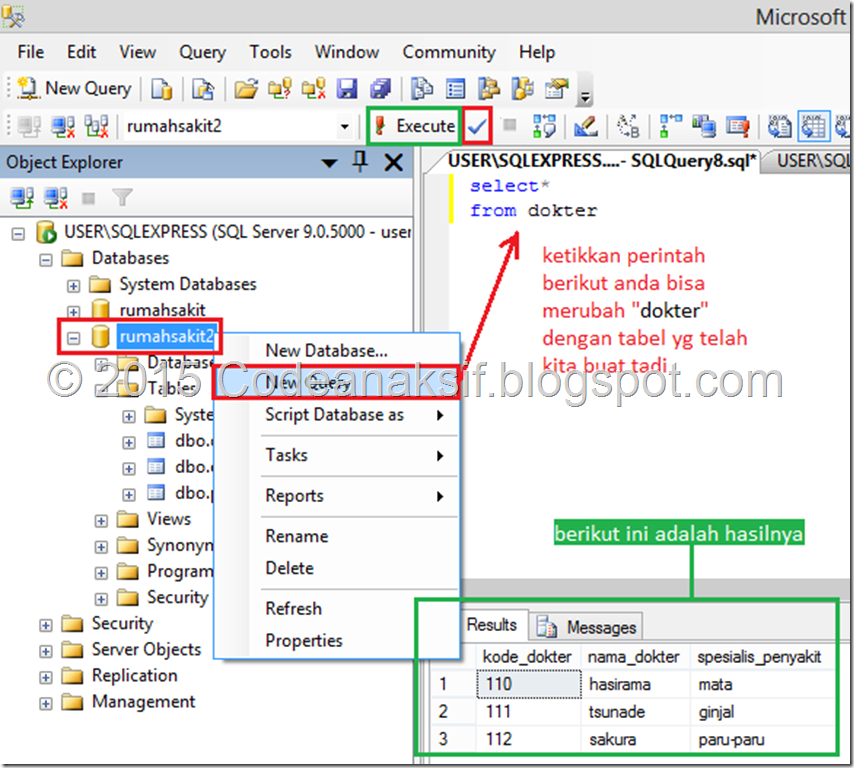Toggle Include Actual Execution Plan icon
The height and width of the screenshot is (768, 854).
coord(670,126)
